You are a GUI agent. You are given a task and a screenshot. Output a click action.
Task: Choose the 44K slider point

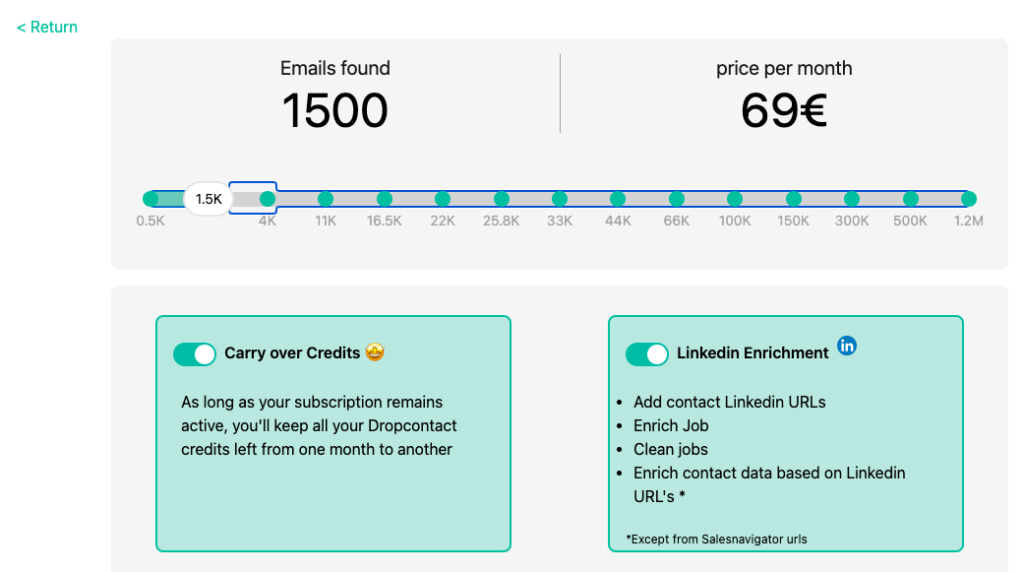coord(618,199)
